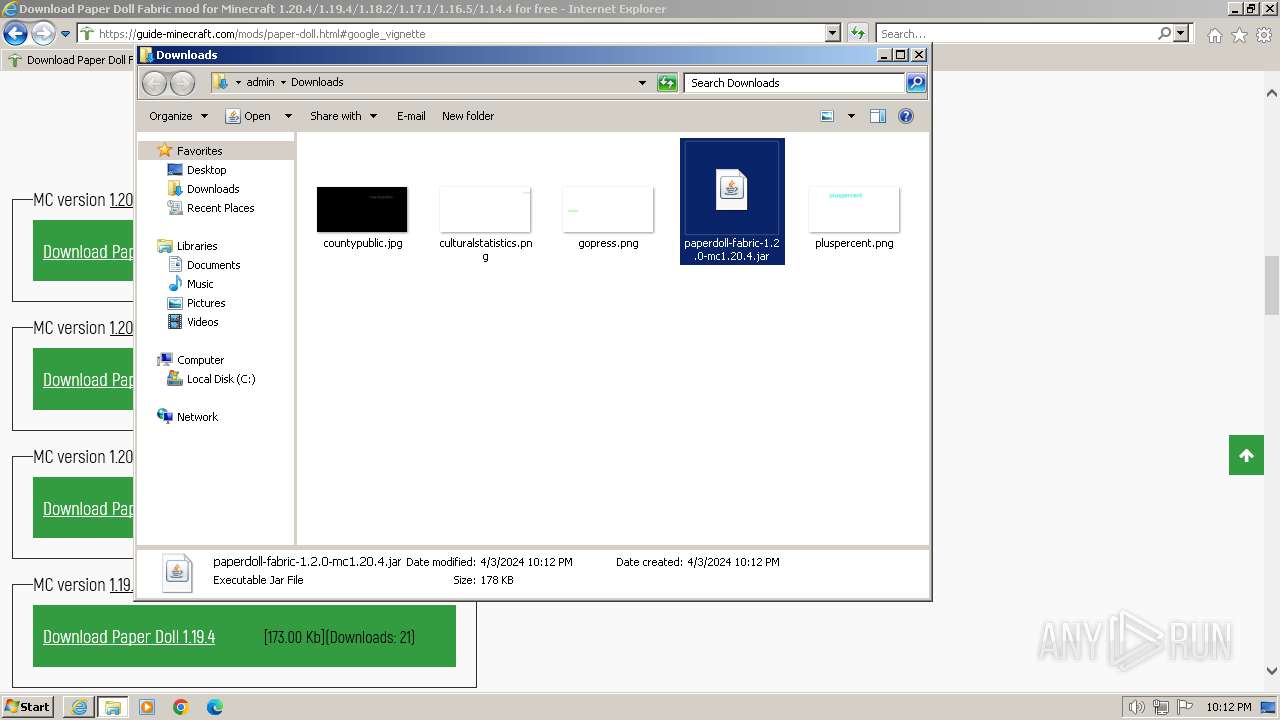Select the Download Paper Doll browser tab
Viewport: 1280px width, 720px height.
click(x=68, y=60)
